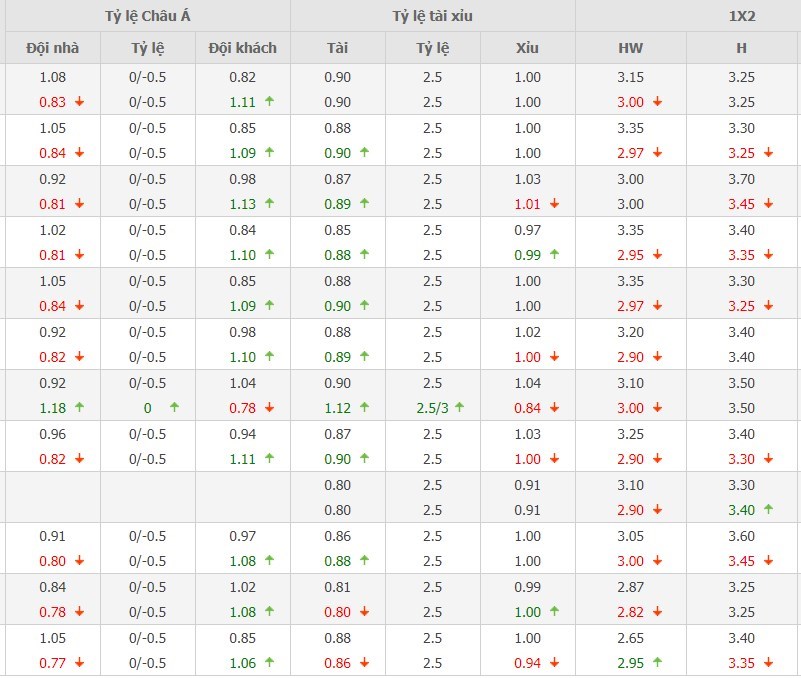
Task: Click the up arrow next to 1.12
Action: click(x=364, y=407)
